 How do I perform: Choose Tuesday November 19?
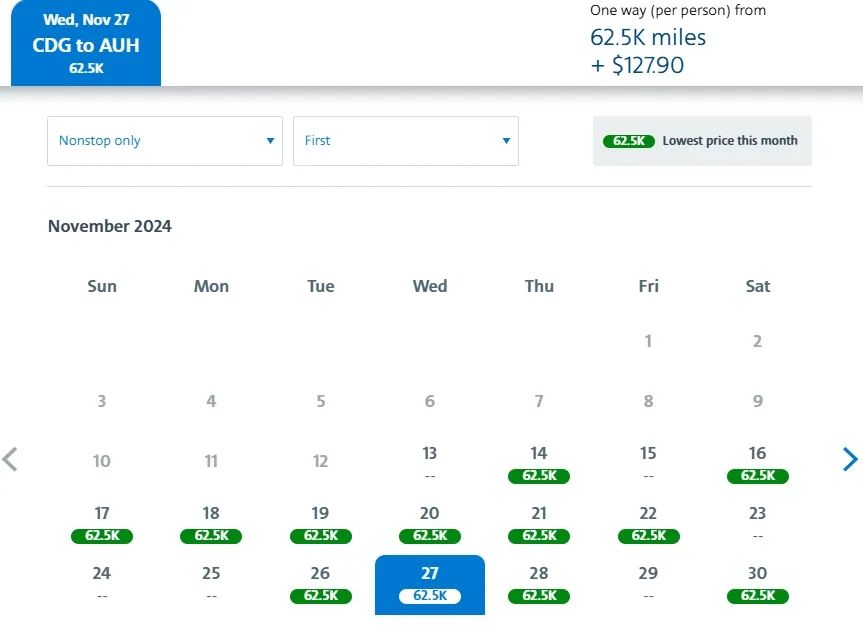320,523
